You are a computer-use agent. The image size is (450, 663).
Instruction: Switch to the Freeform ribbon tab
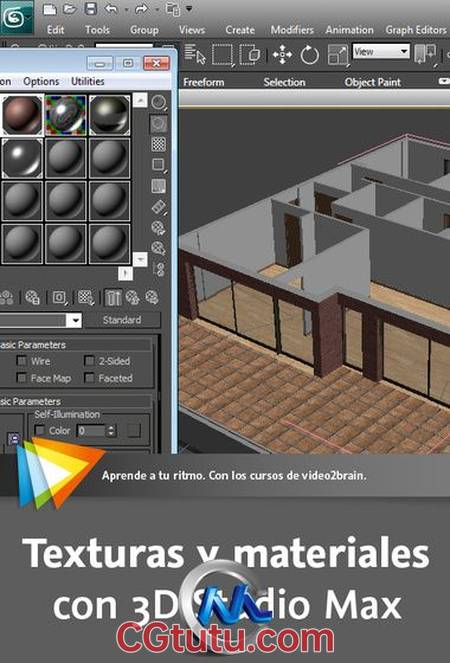203,82
